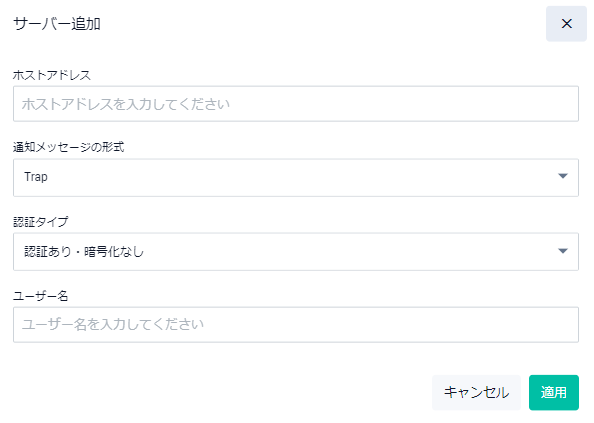The width and height of the screenshot is (594, 423).
Task: Click the サーバー追加 dialog title
Action: point(57,24)
